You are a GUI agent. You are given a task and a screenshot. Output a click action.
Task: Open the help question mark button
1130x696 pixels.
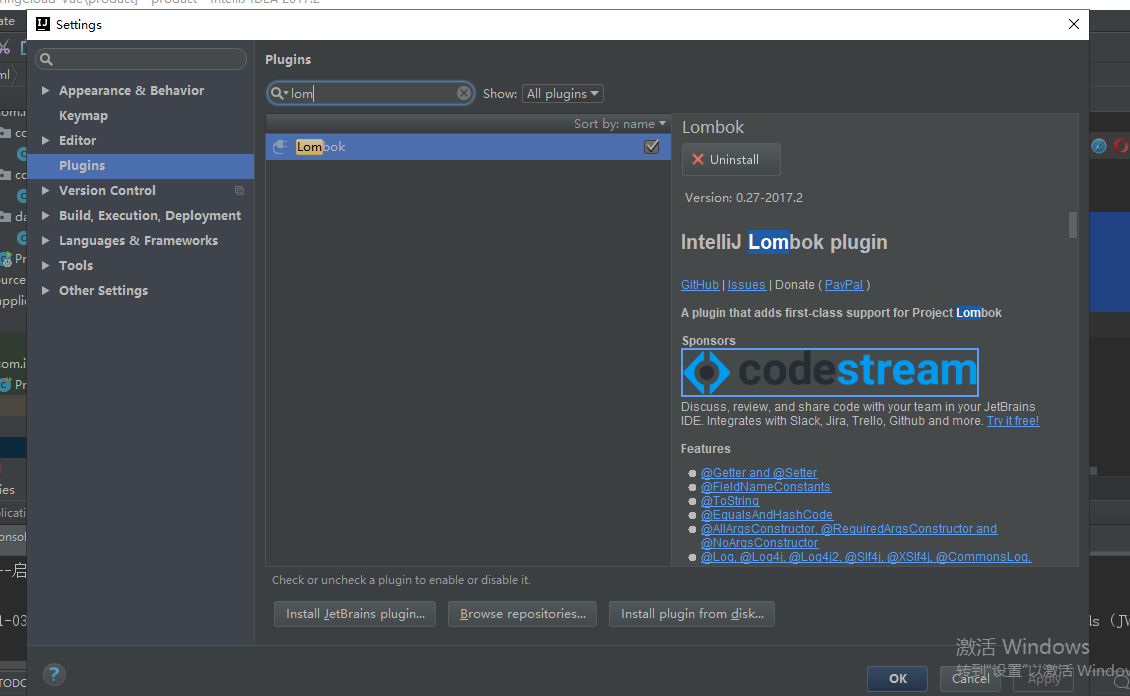53,674
